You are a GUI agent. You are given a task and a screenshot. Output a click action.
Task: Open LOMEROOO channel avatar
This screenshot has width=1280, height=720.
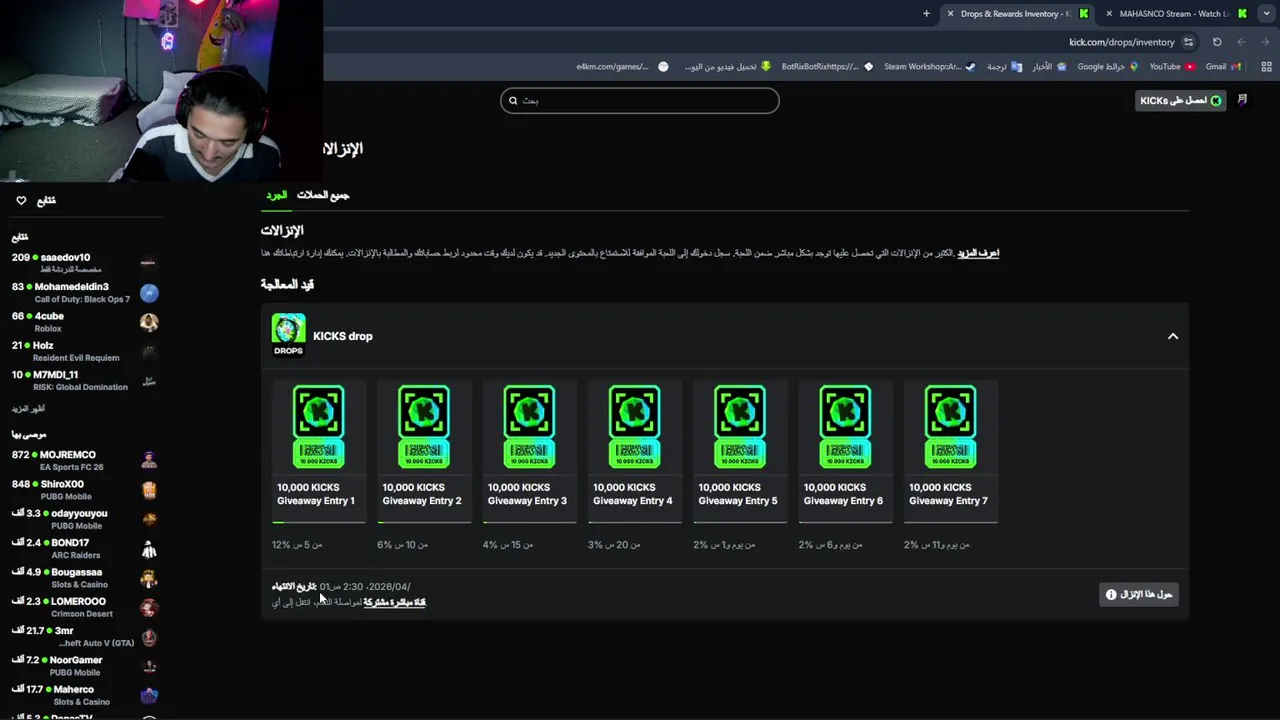[149, 607]
